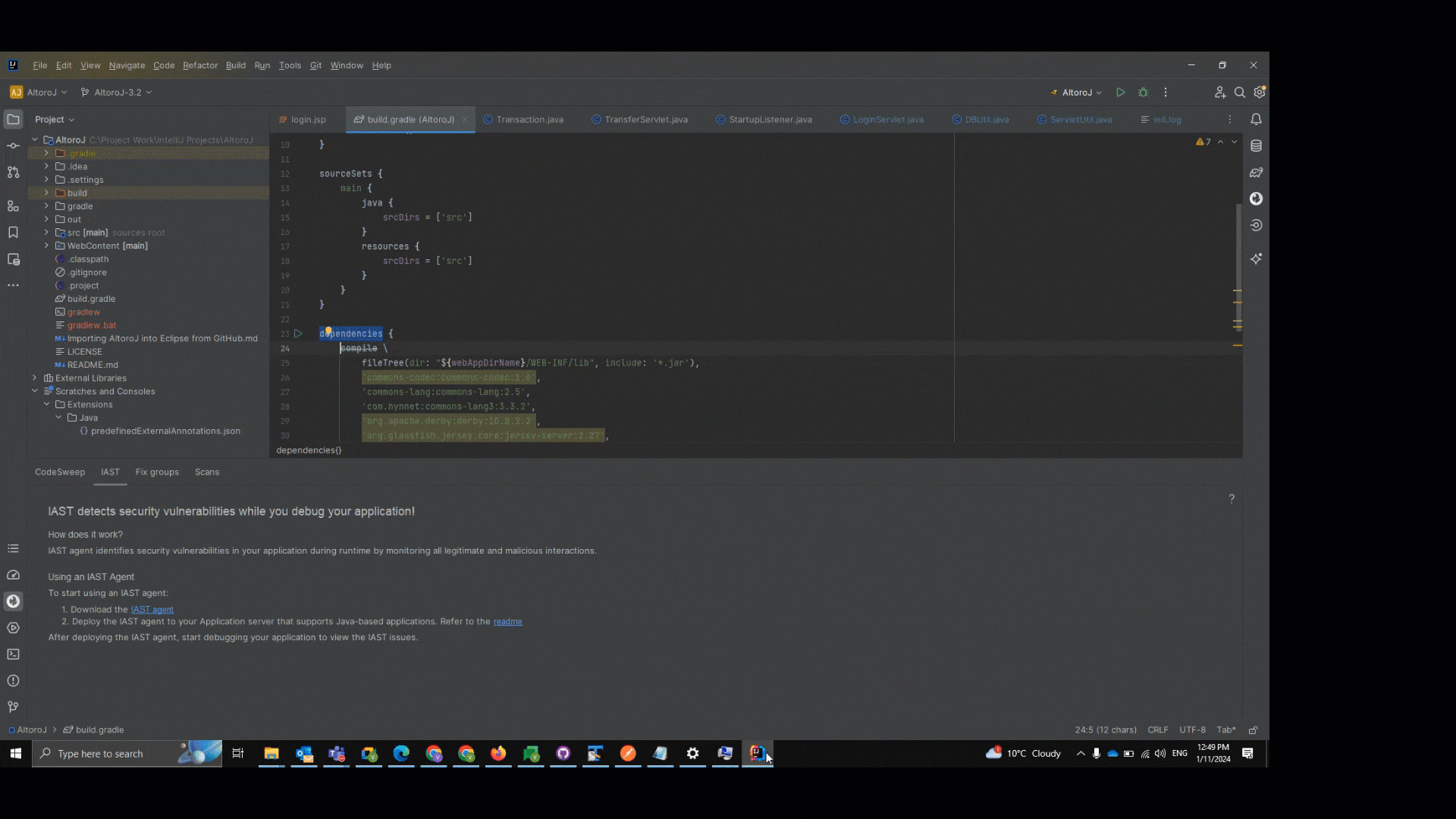
Task: Expand the WebContent [main] folder
Action: click(x=46, y=246)
